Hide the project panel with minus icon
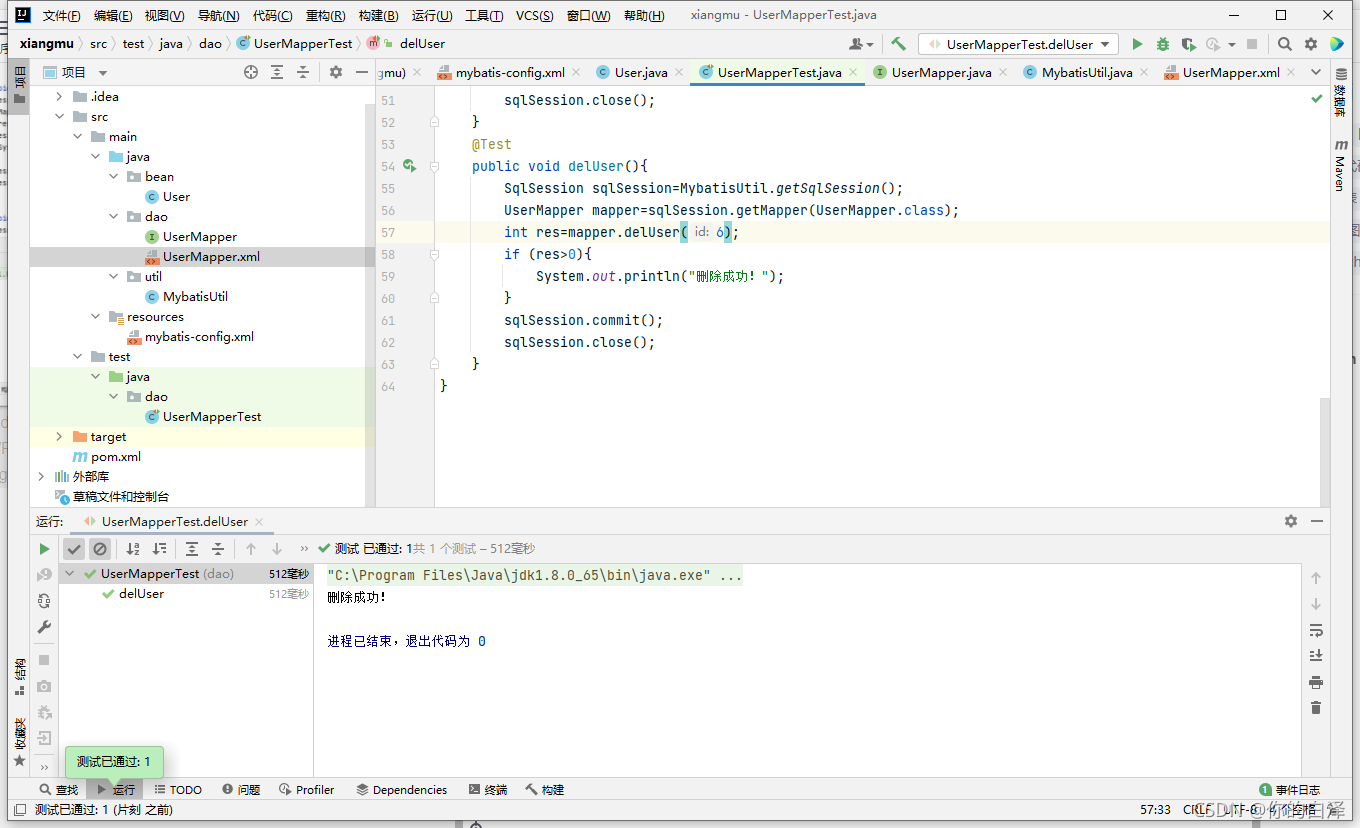Image resolution: width=1360 pixels, height=828 pixels. pos(361,72)
